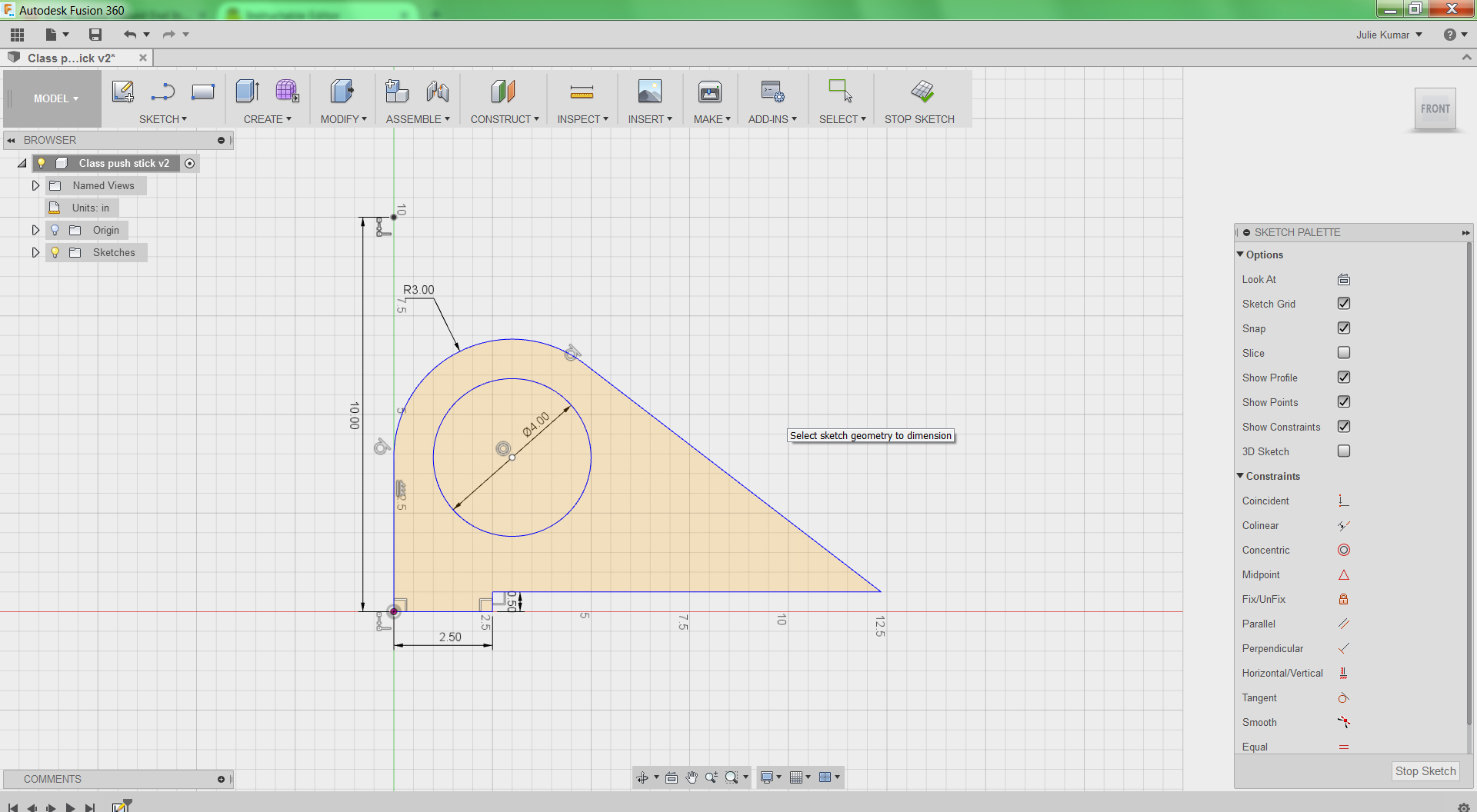Screen dimensions: 1477x812
Task: Open the CONSTRUCT menu
Action: (x=505, y=119)
